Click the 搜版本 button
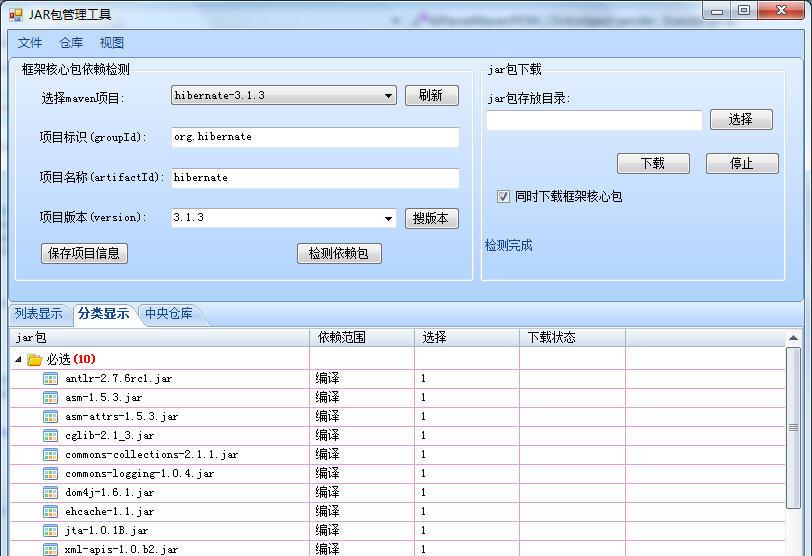Image resolution: width=812 pixels, height=556 pixels. coord(431,218)
